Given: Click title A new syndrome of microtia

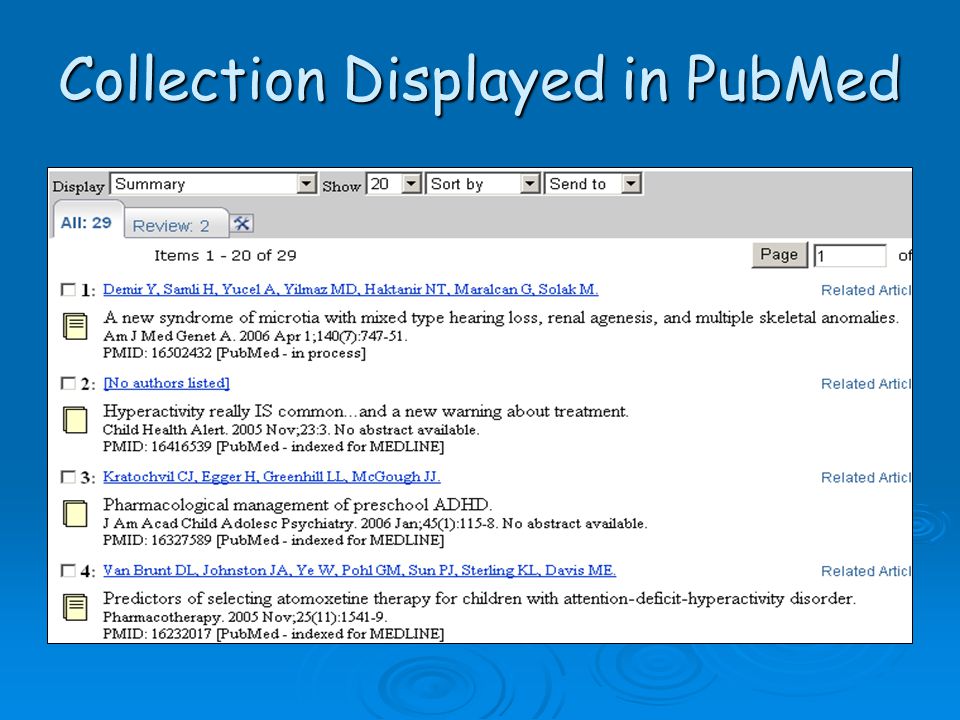Looking at the screenshot, I should click(501, 318).
